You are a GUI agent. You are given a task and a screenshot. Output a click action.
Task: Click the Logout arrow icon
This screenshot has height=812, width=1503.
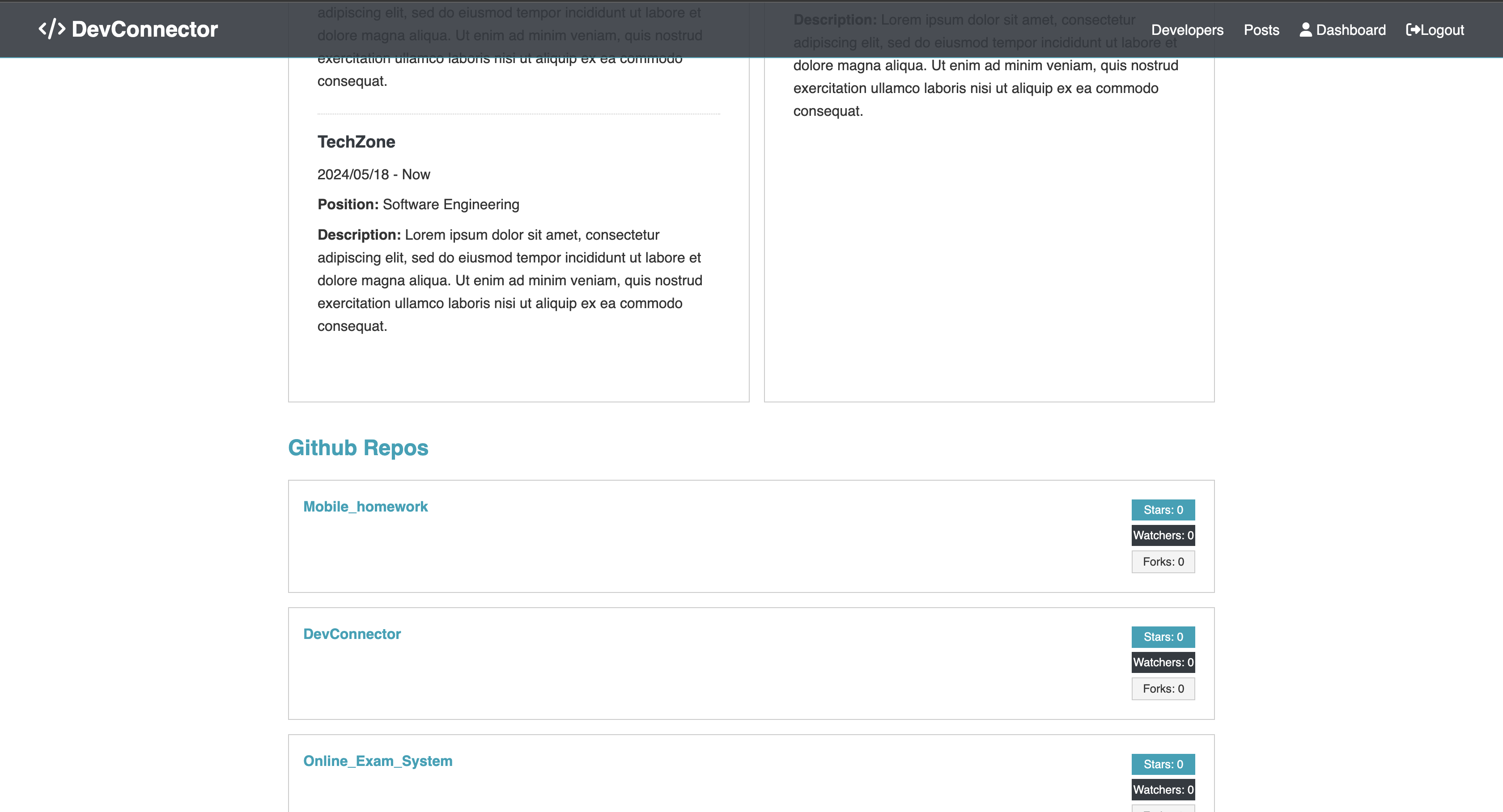(1413, 30)
